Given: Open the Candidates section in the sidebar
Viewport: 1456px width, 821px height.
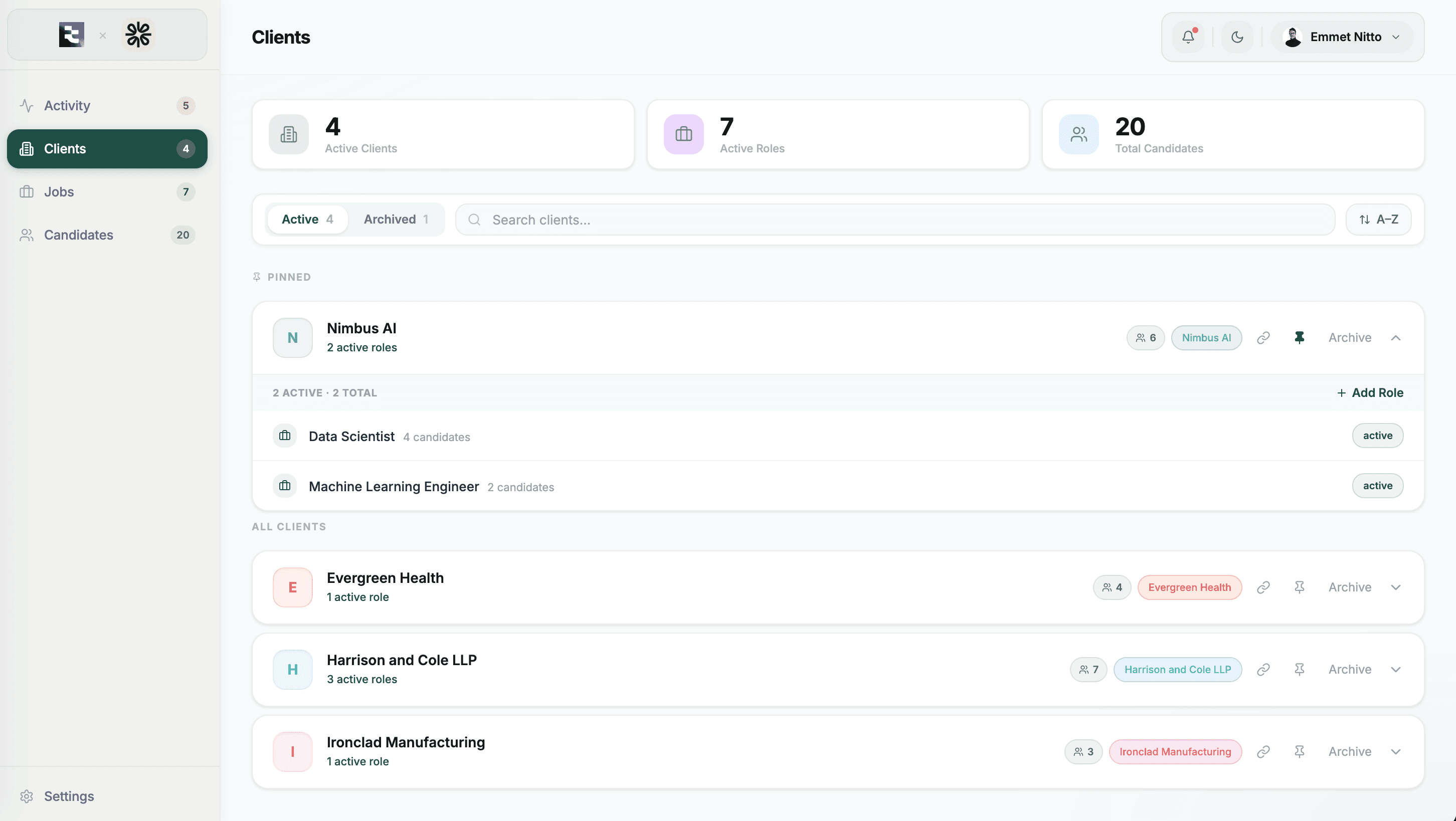Looking at the screenshot, I should click(79, 235).
